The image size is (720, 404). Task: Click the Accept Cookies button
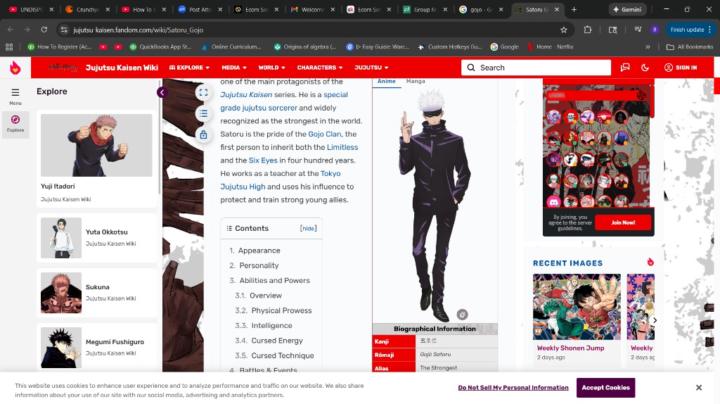point(605,387)
